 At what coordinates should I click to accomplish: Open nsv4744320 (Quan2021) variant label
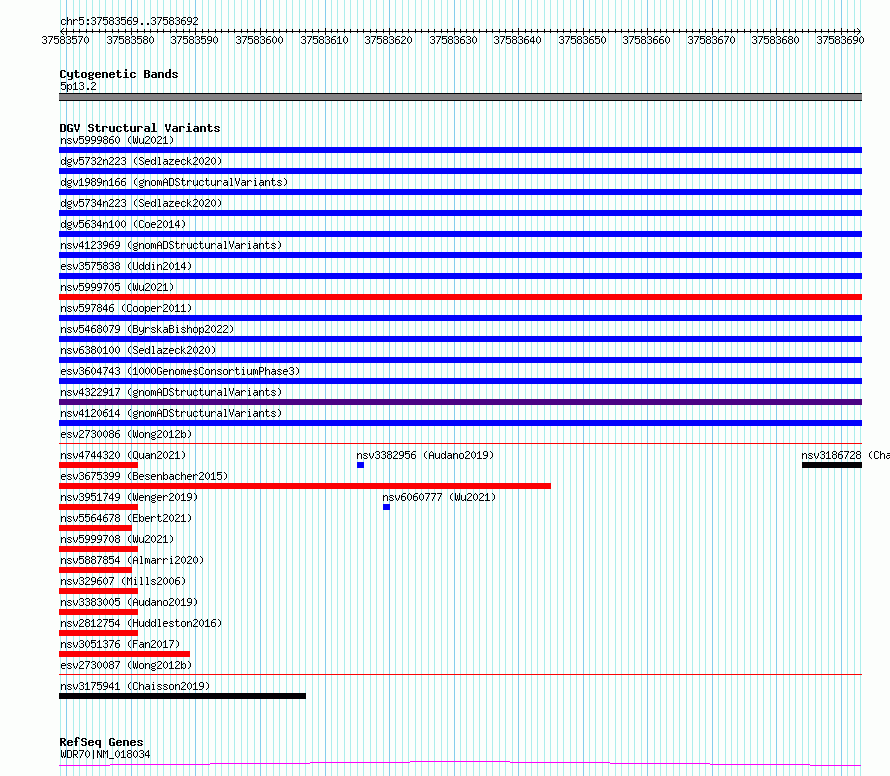click(123, 455)
